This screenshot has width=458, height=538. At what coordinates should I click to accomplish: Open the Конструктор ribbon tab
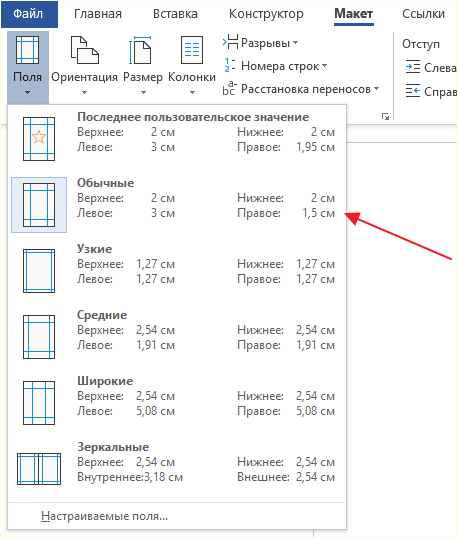(x=266, y=14)
